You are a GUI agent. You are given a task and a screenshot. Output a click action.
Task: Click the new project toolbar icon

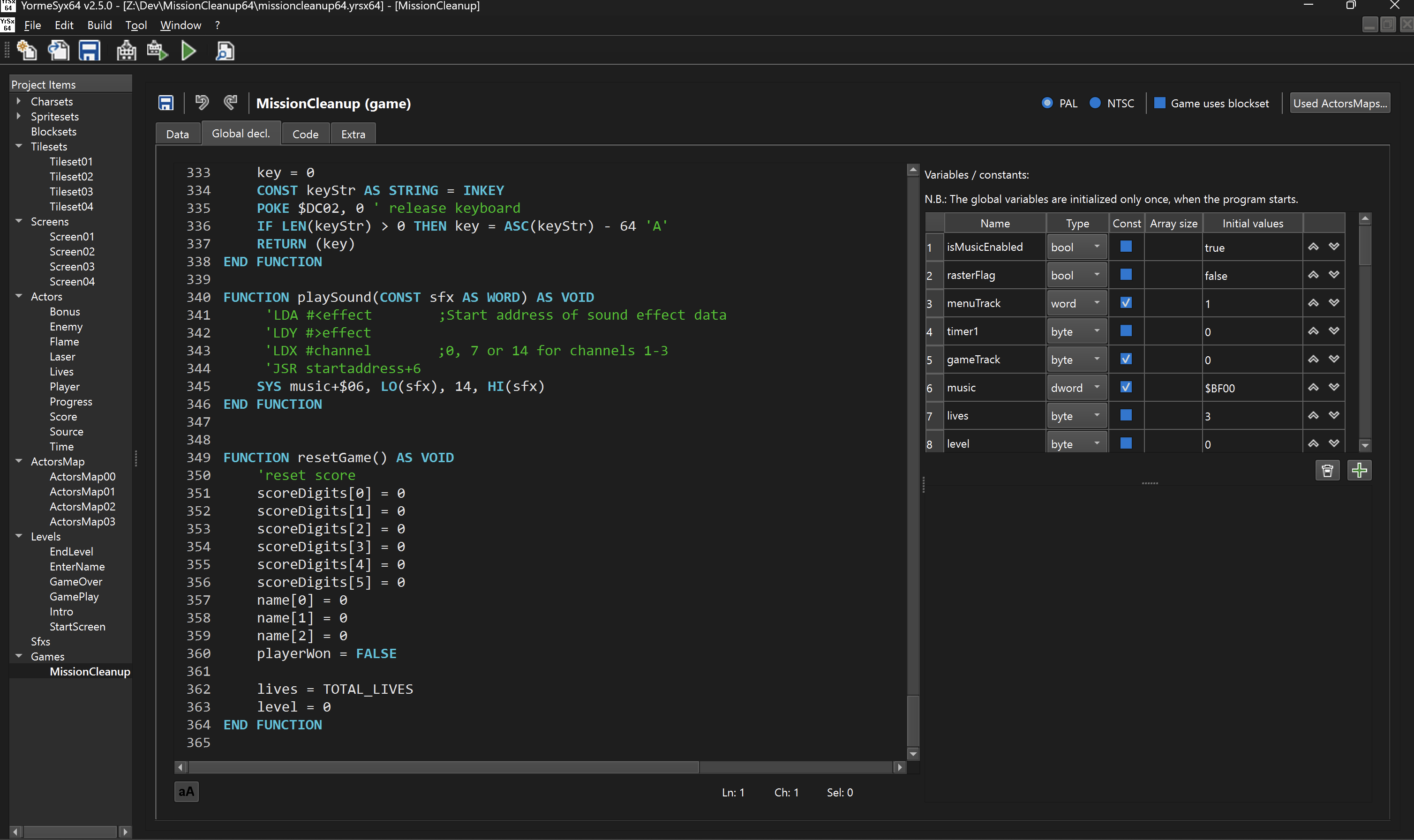pos(27,51)
